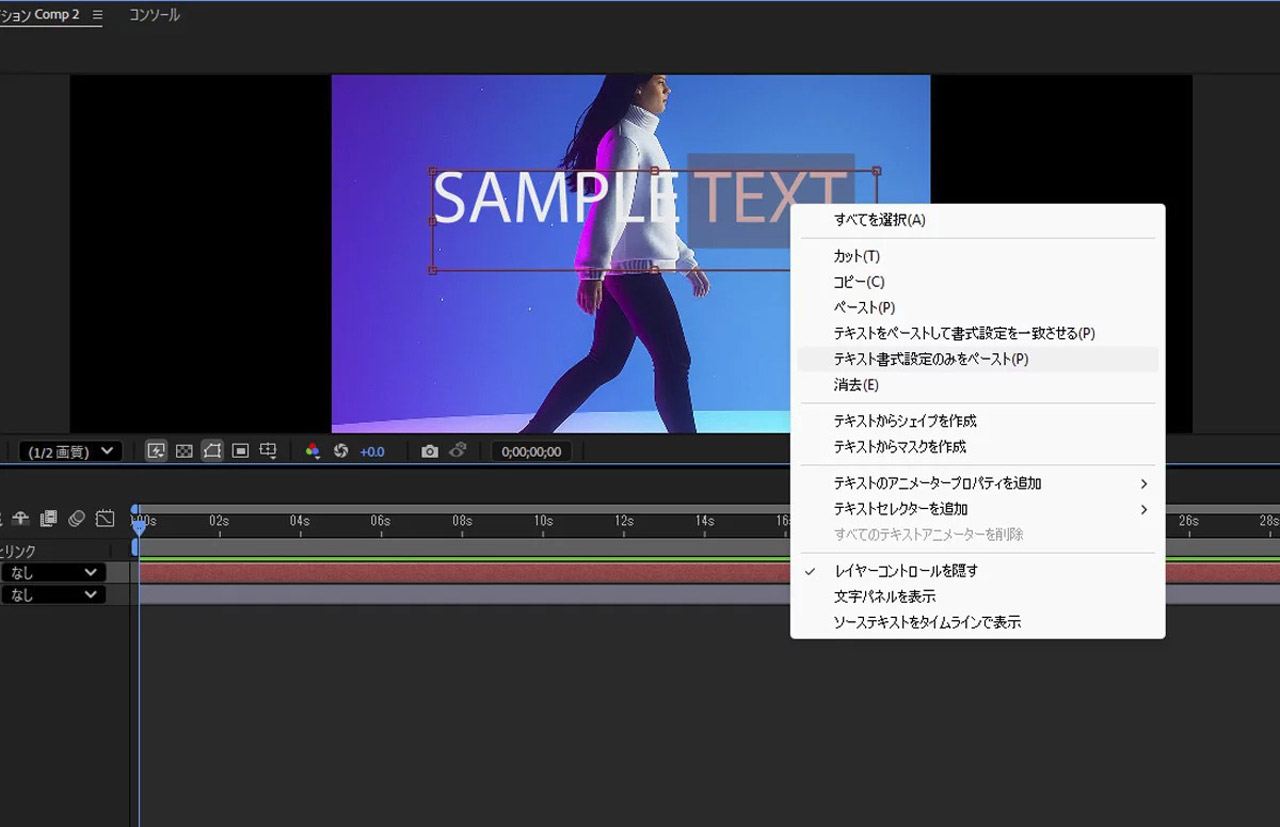Toggle show last snapshot eye icon
The image size is (1280, 827).
point(457,450)
